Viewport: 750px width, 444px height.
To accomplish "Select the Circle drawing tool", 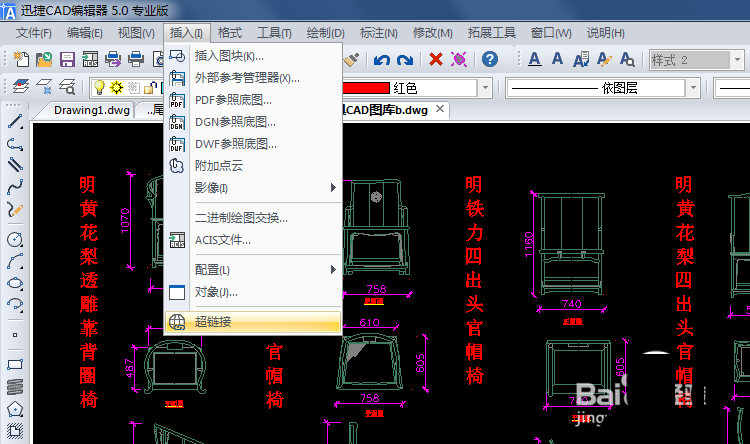I will (x=15, y=239).
